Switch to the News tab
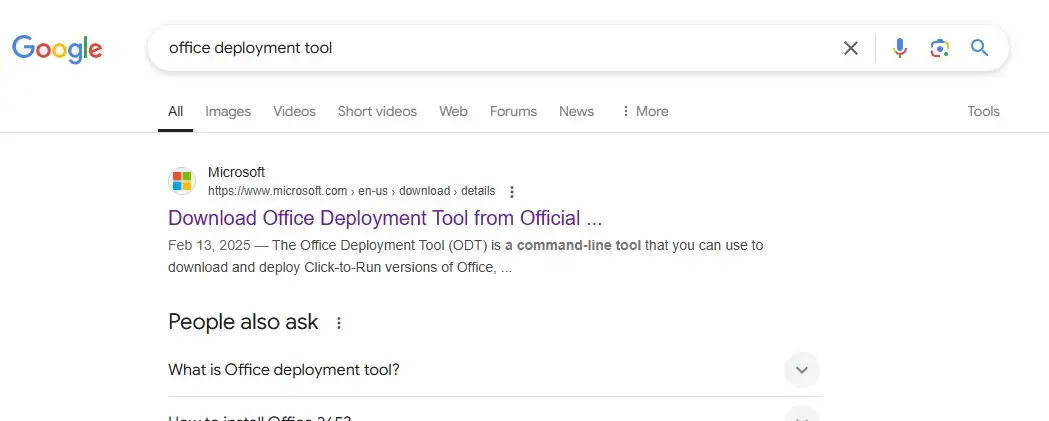1049x421 pixels. [577, 111]
